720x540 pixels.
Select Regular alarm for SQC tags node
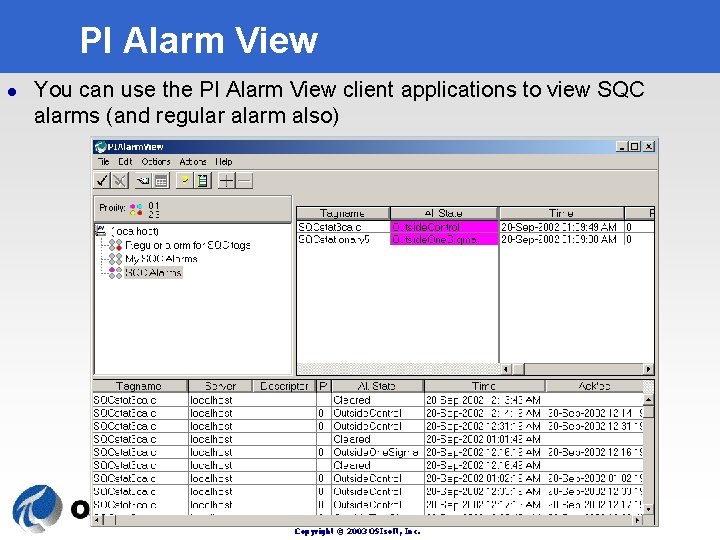(x=188, y=245)
